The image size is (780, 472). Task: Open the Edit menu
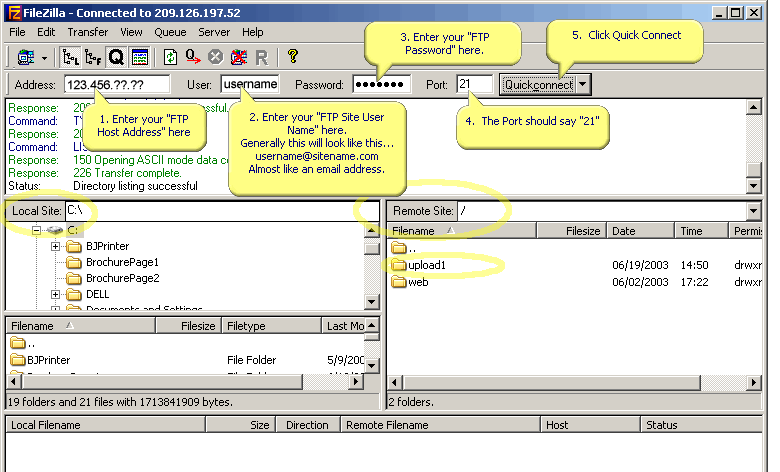click(x=46, y=32)
